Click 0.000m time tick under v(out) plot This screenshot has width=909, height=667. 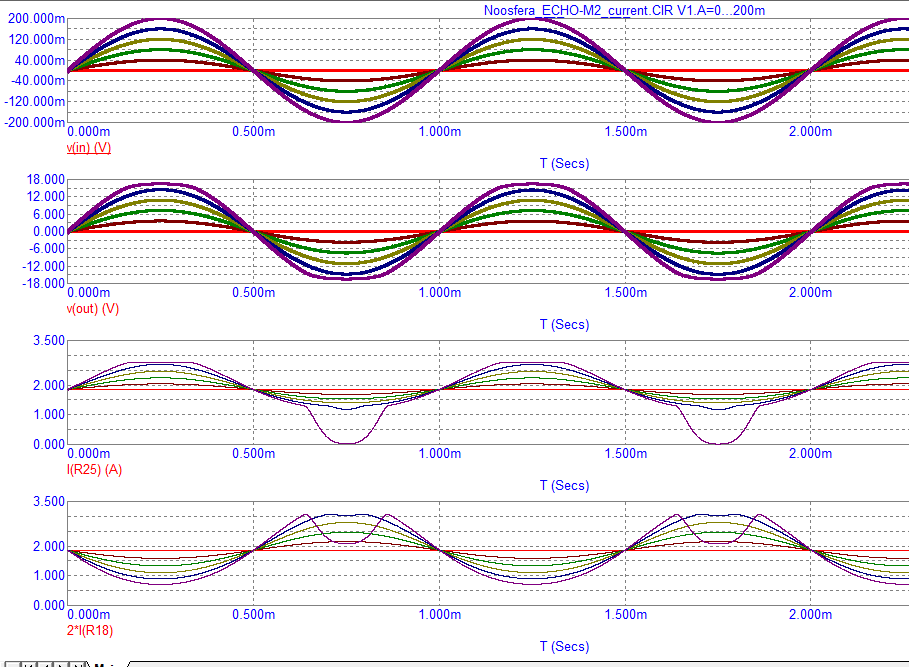(89, 293)
